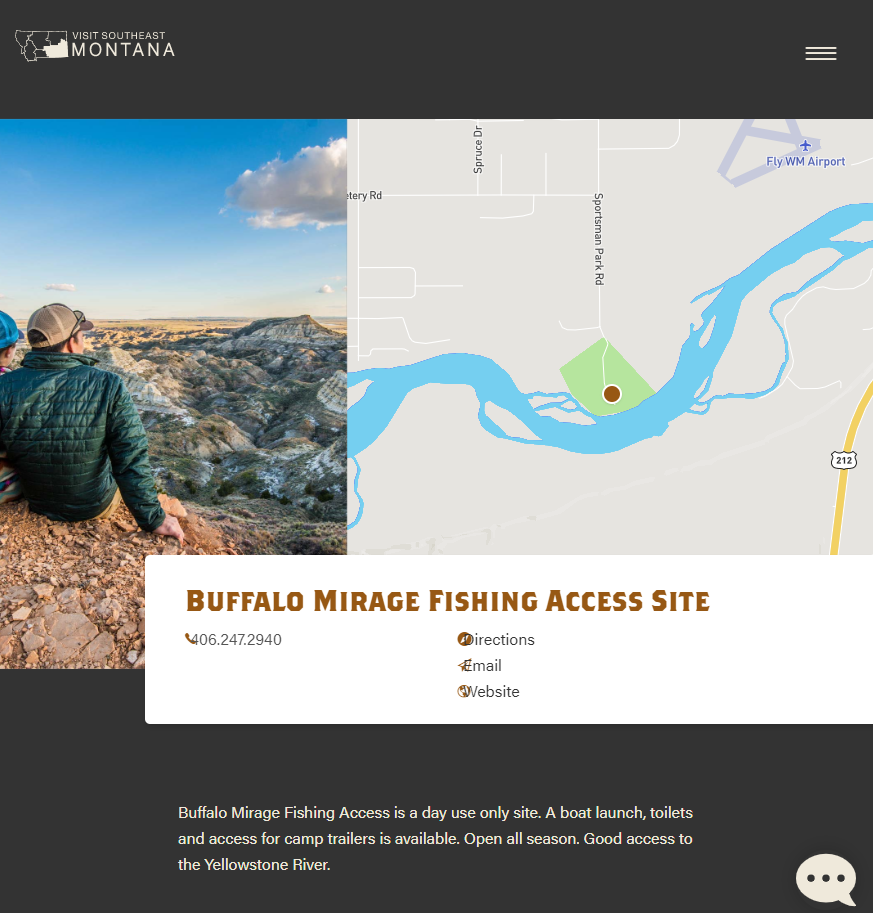Click the Visit Southeast Montana logo

coord(95,45)
